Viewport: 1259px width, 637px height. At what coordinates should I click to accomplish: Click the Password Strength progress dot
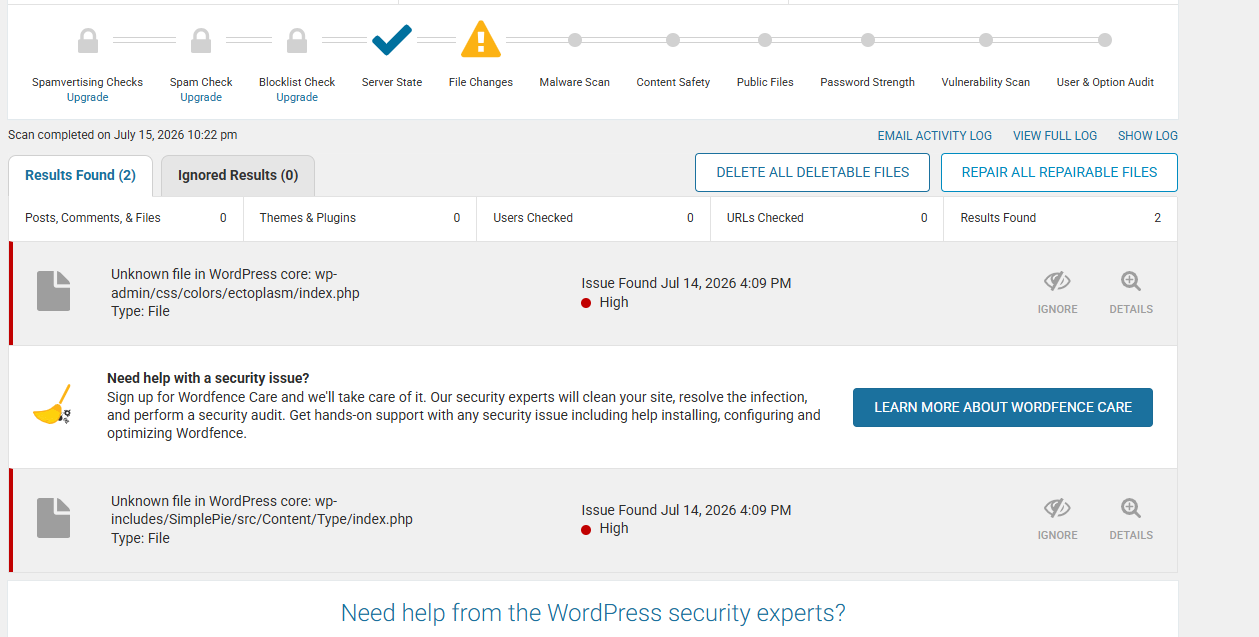pyautogui.click(x=868, y=40)
